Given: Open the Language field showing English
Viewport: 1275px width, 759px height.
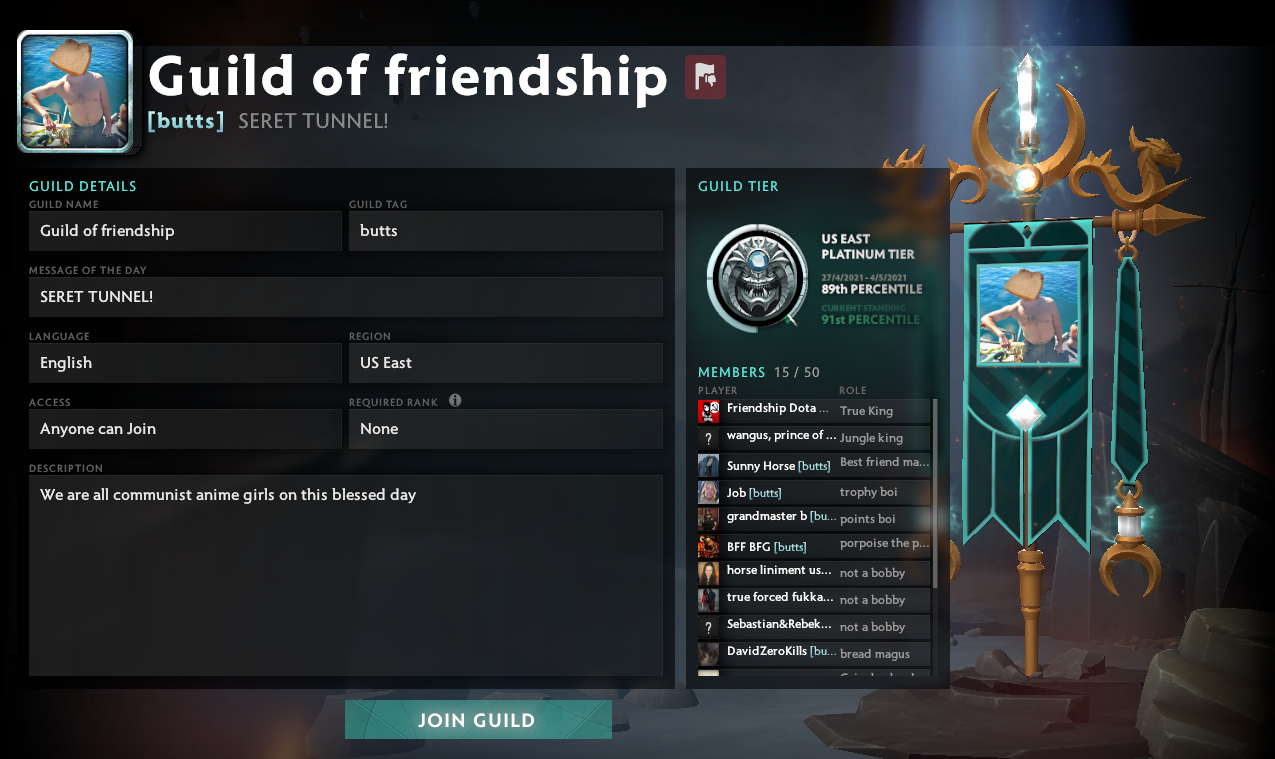Looking at the screenshot, I should point(185,363).
